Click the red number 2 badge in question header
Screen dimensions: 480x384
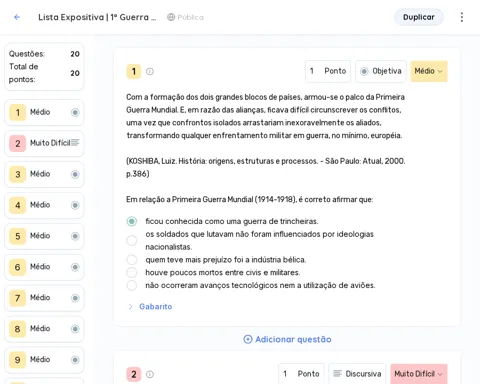(134, 374)
